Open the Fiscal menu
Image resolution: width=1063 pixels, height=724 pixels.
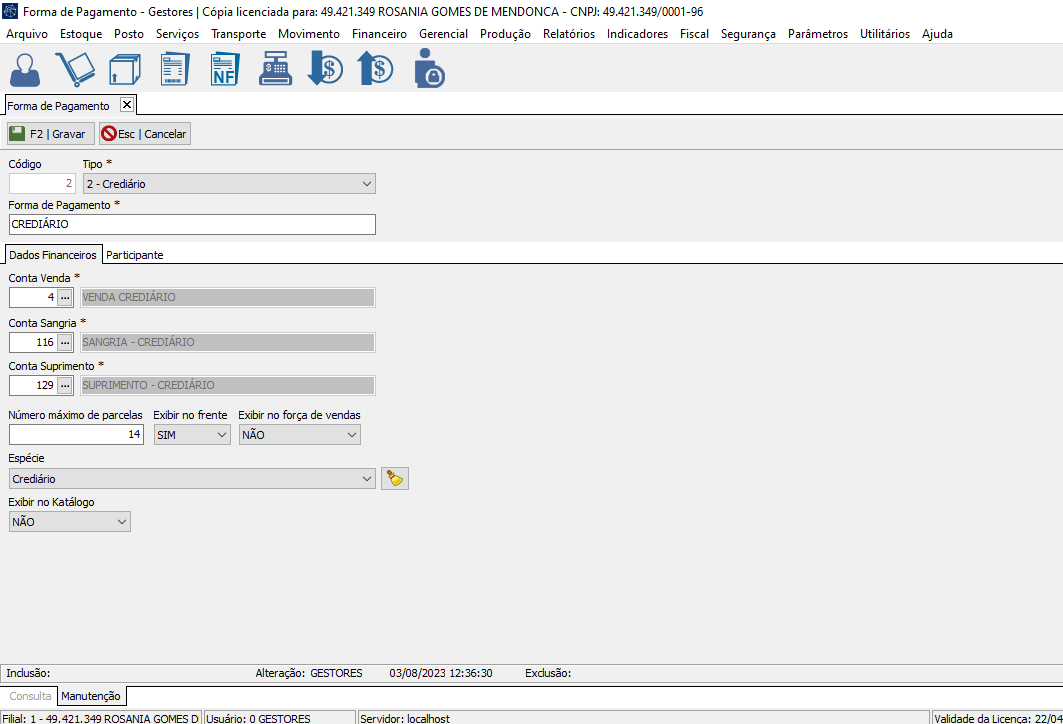[694, 34]
